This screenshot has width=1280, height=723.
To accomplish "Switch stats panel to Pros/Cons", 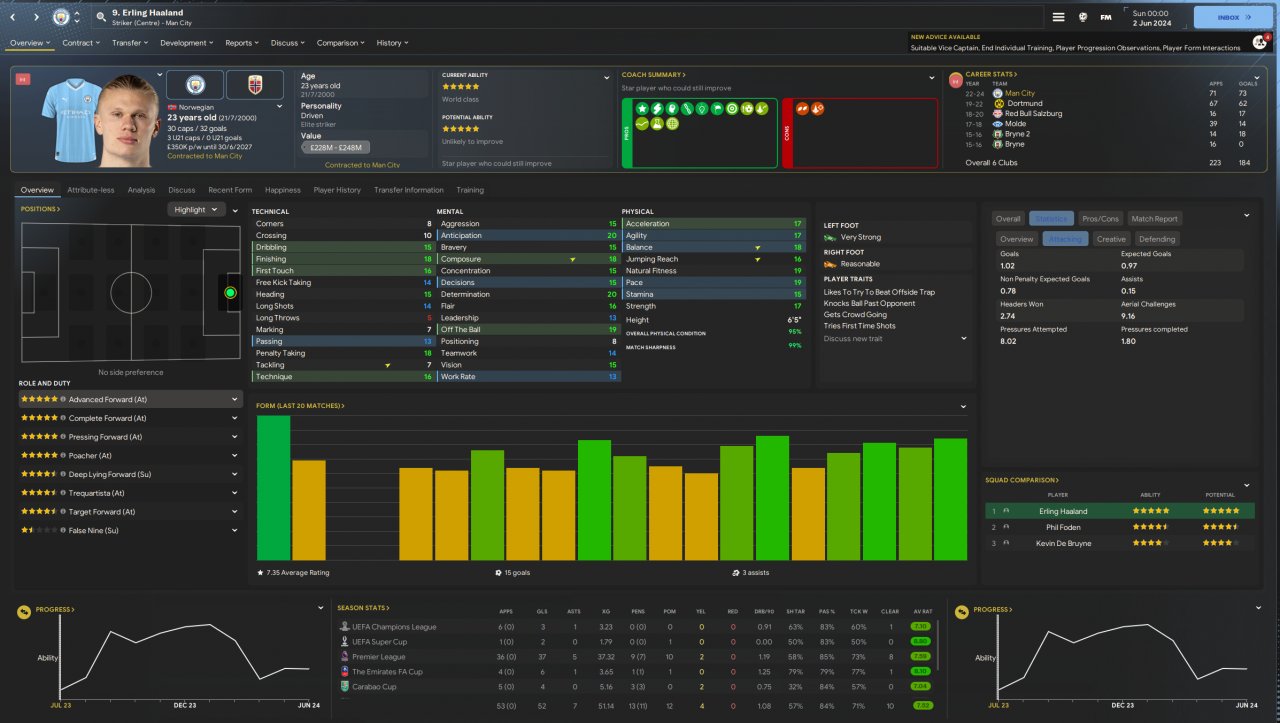I will click(1100, 218).
